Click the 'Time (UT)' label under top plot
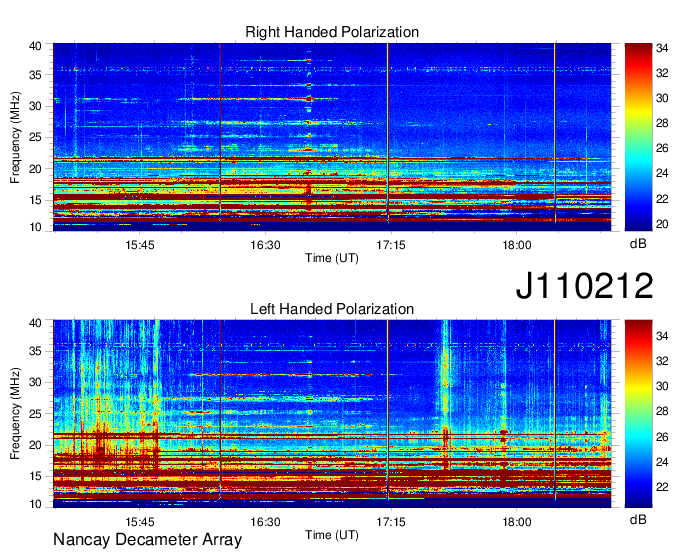This screenshot has height=552, width=680. click(332, 258)
